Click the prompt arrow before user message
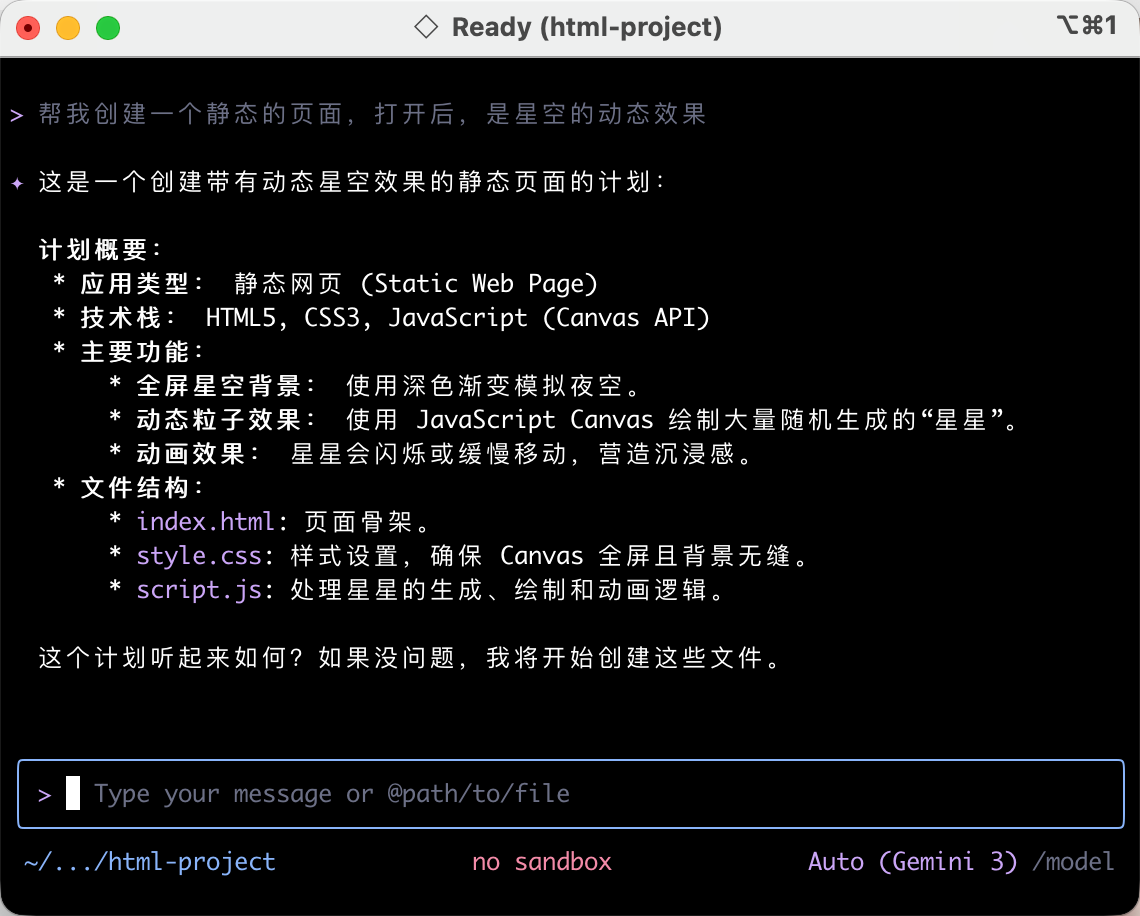Viewport: 1140px width, 916px height. pos(17,115)
